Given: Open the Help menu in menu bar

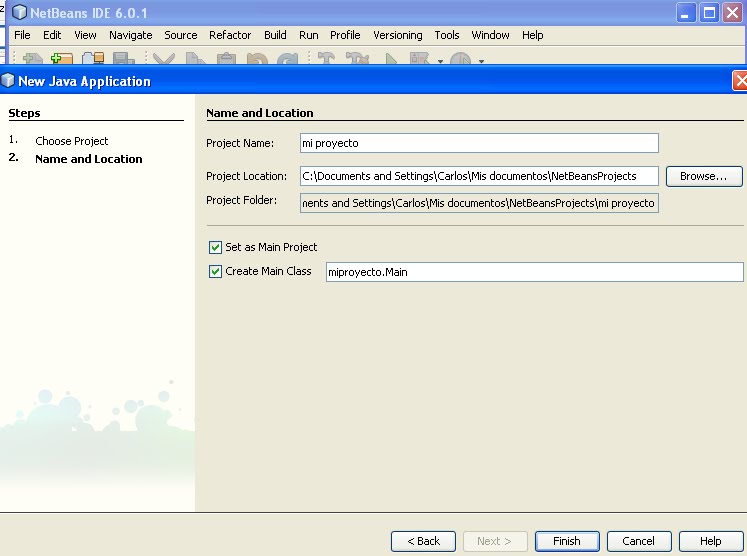Looking at the screenshot, I should pos(532,35).
